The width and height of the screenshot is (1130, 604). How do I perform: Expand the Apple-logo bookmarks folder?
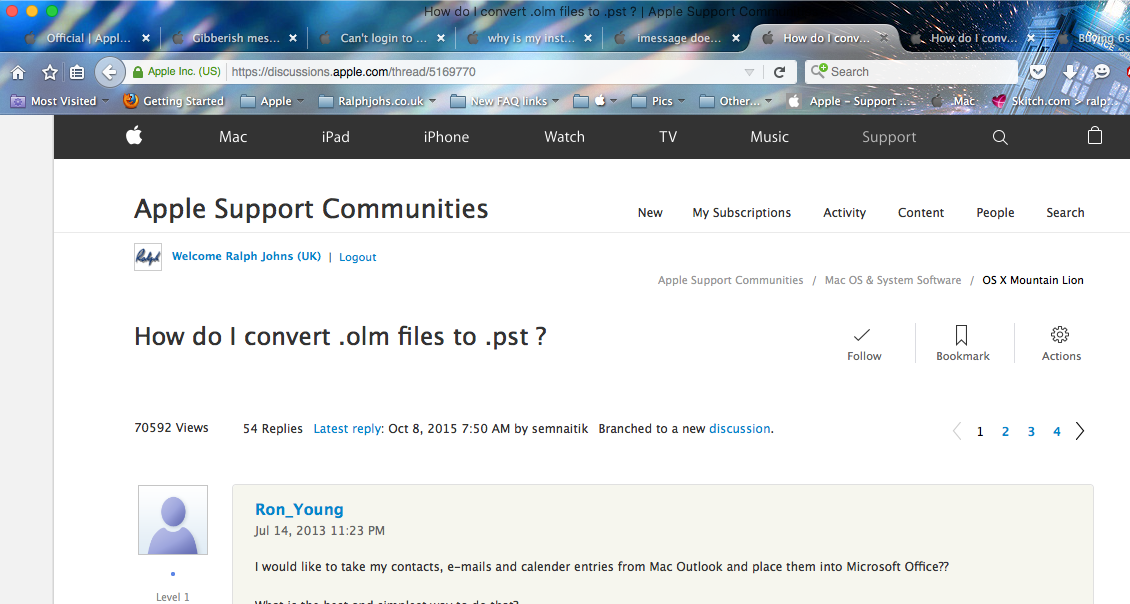click(x=595, y=101)
